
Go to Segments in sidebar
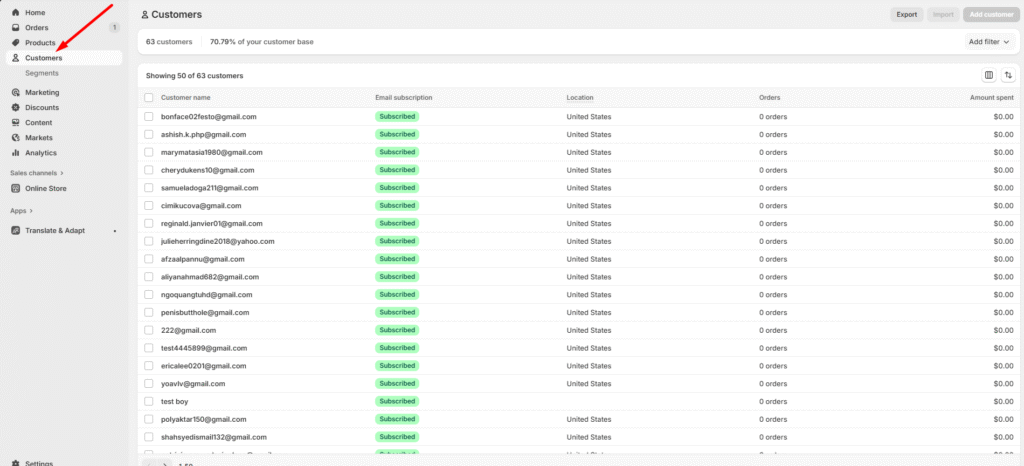pyautogui.click(x=42, y=73)
